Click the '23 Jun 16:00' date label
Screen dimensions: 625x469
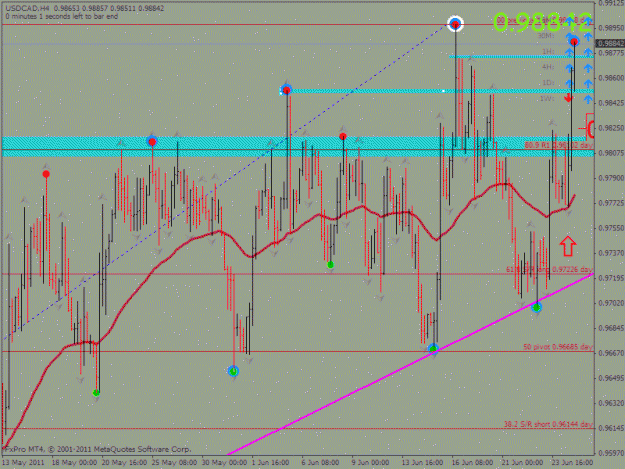[572, 463]
